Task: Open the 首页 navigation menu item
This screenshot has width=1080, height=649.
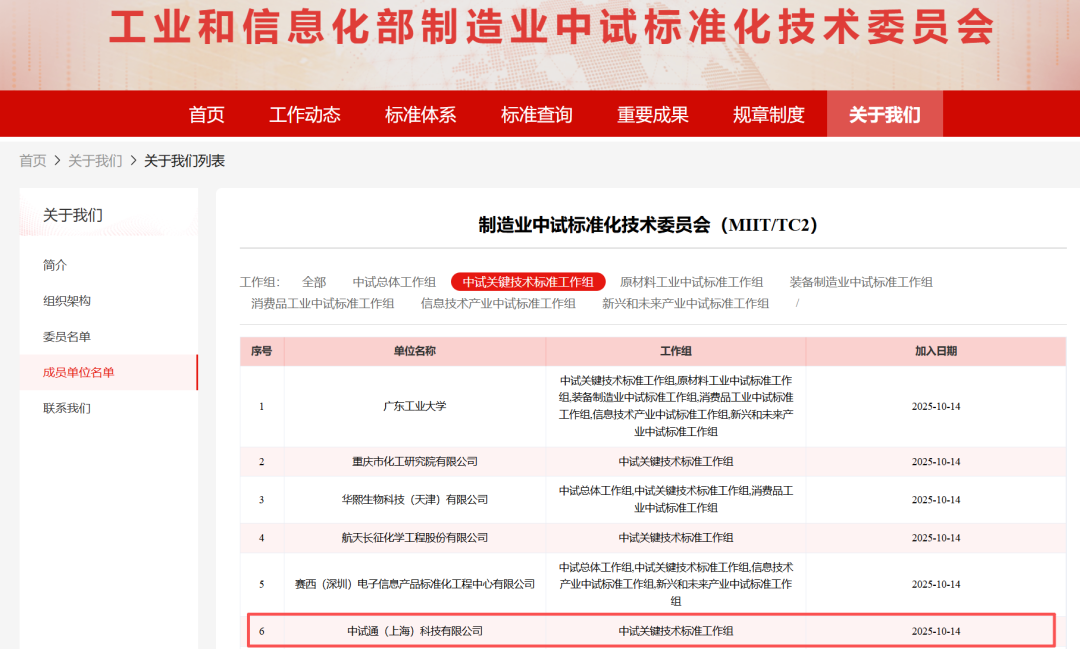Action: pyautogui.click(x=207, y=114)
